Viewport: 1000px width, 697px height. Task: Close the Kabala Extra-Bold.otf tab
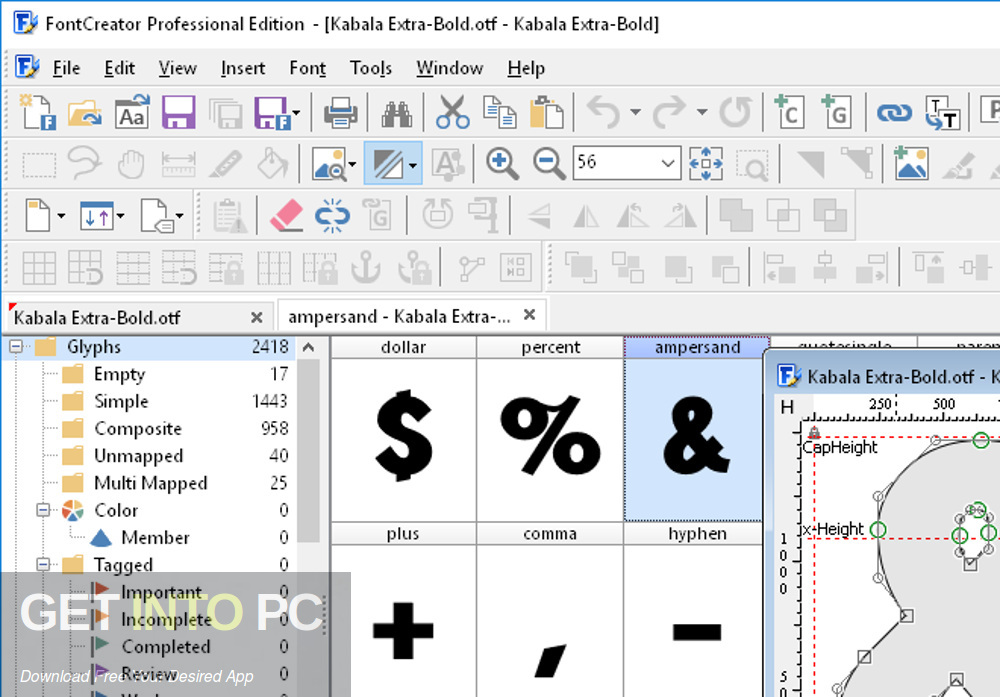pyautogui.click(x=257, y=317)
